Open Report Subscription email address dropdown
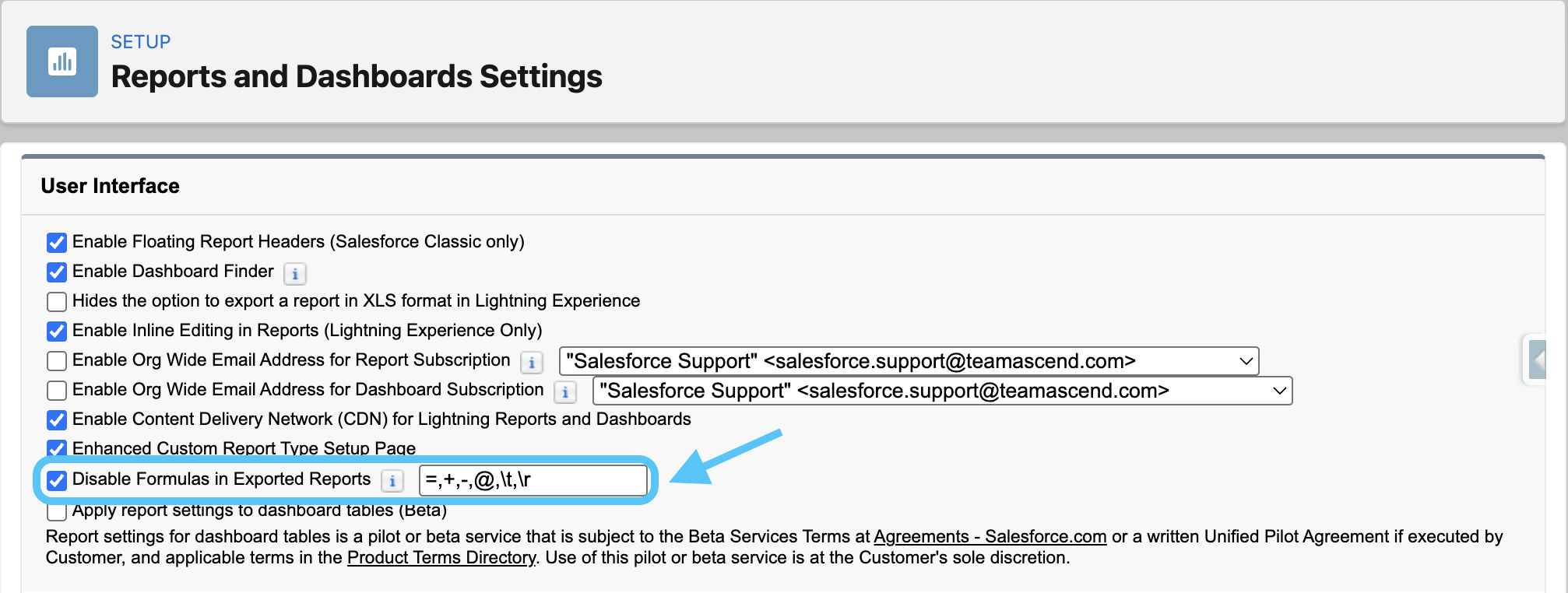 click(x=909, y=361)
